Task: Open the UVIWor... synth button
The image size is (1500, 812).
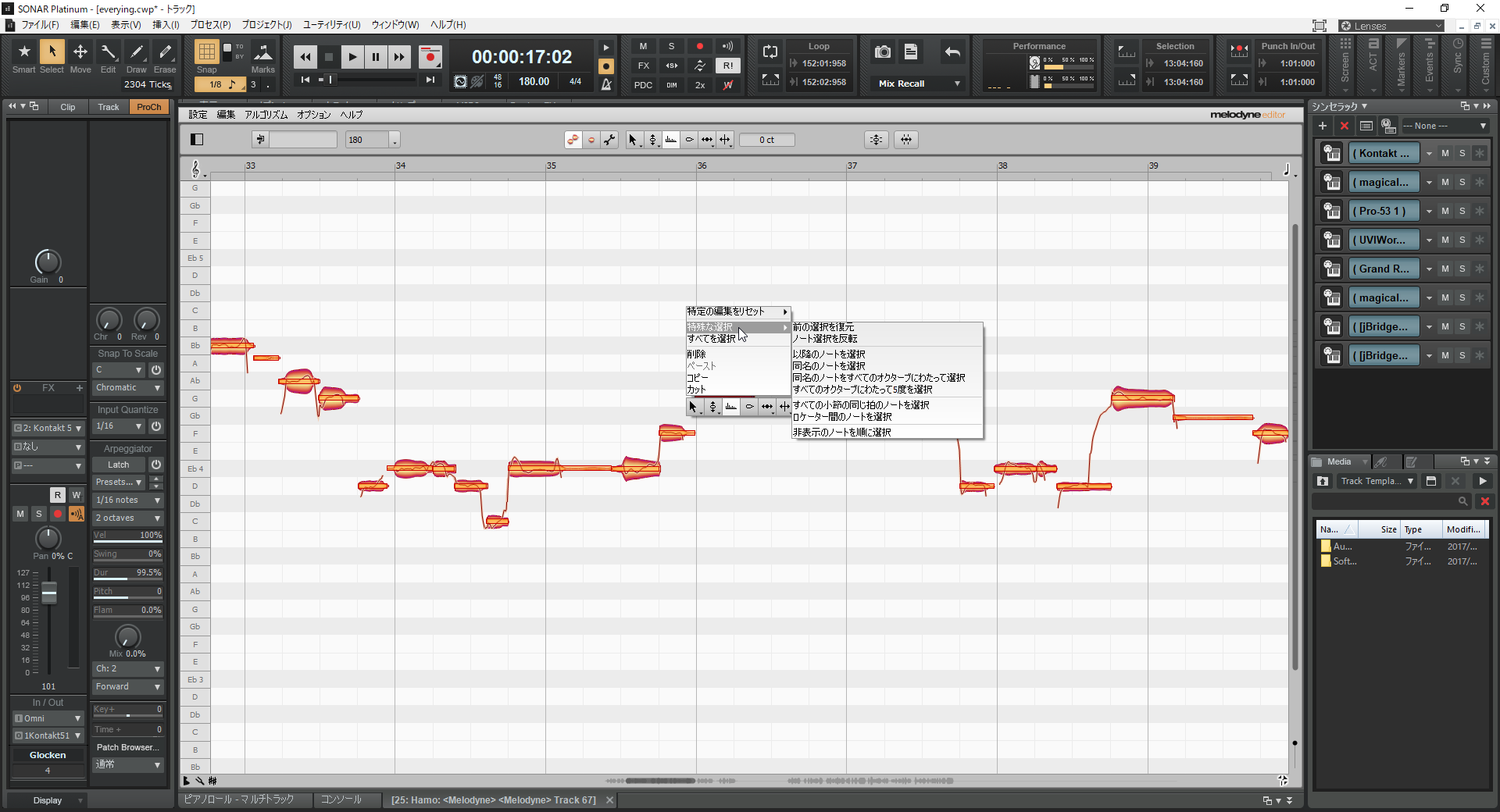Action: [x=1384, y=240]
